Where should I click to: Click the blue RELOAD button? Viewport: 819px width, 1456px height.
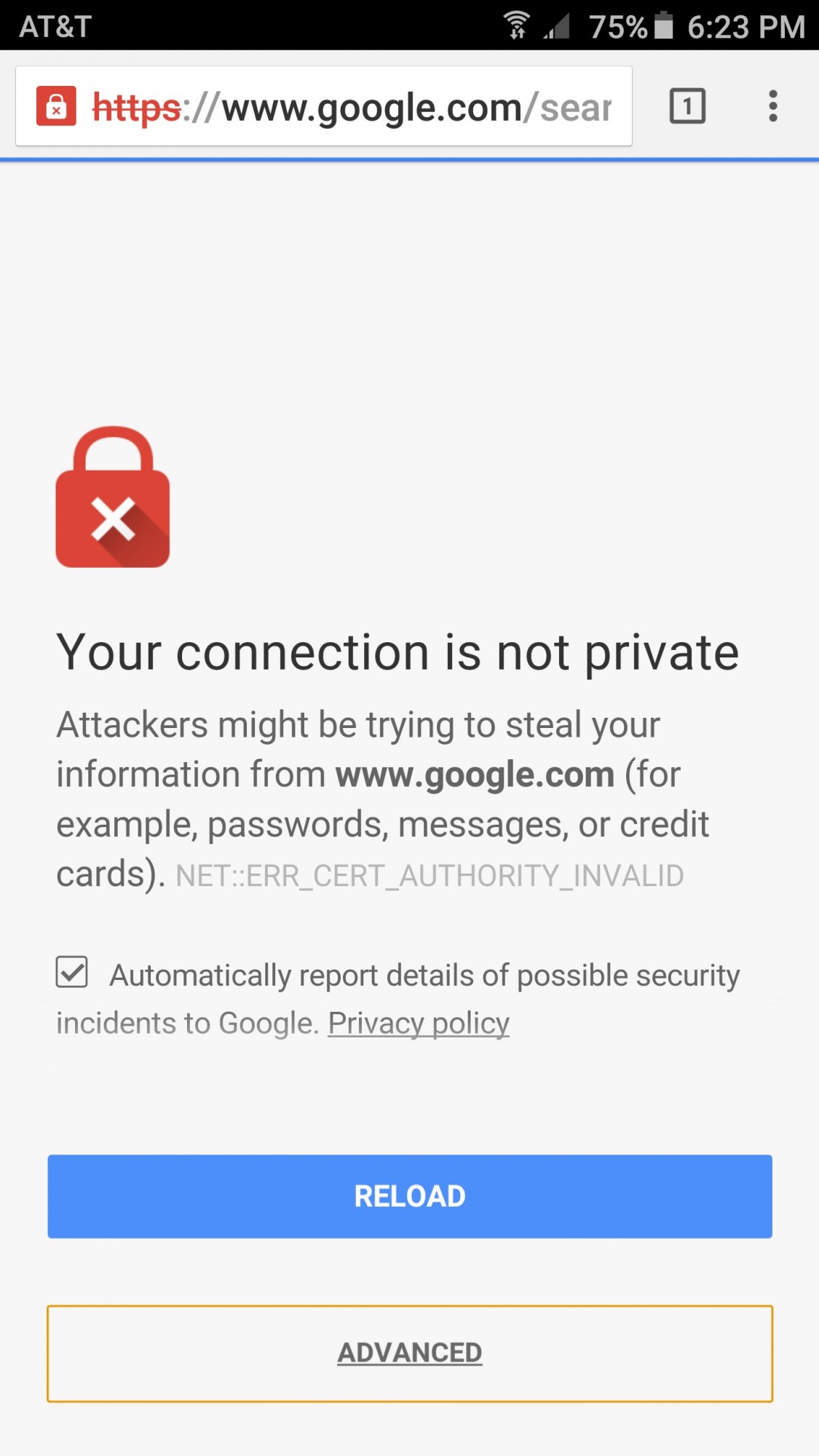pyautogui.click(x=410, y=1196)
